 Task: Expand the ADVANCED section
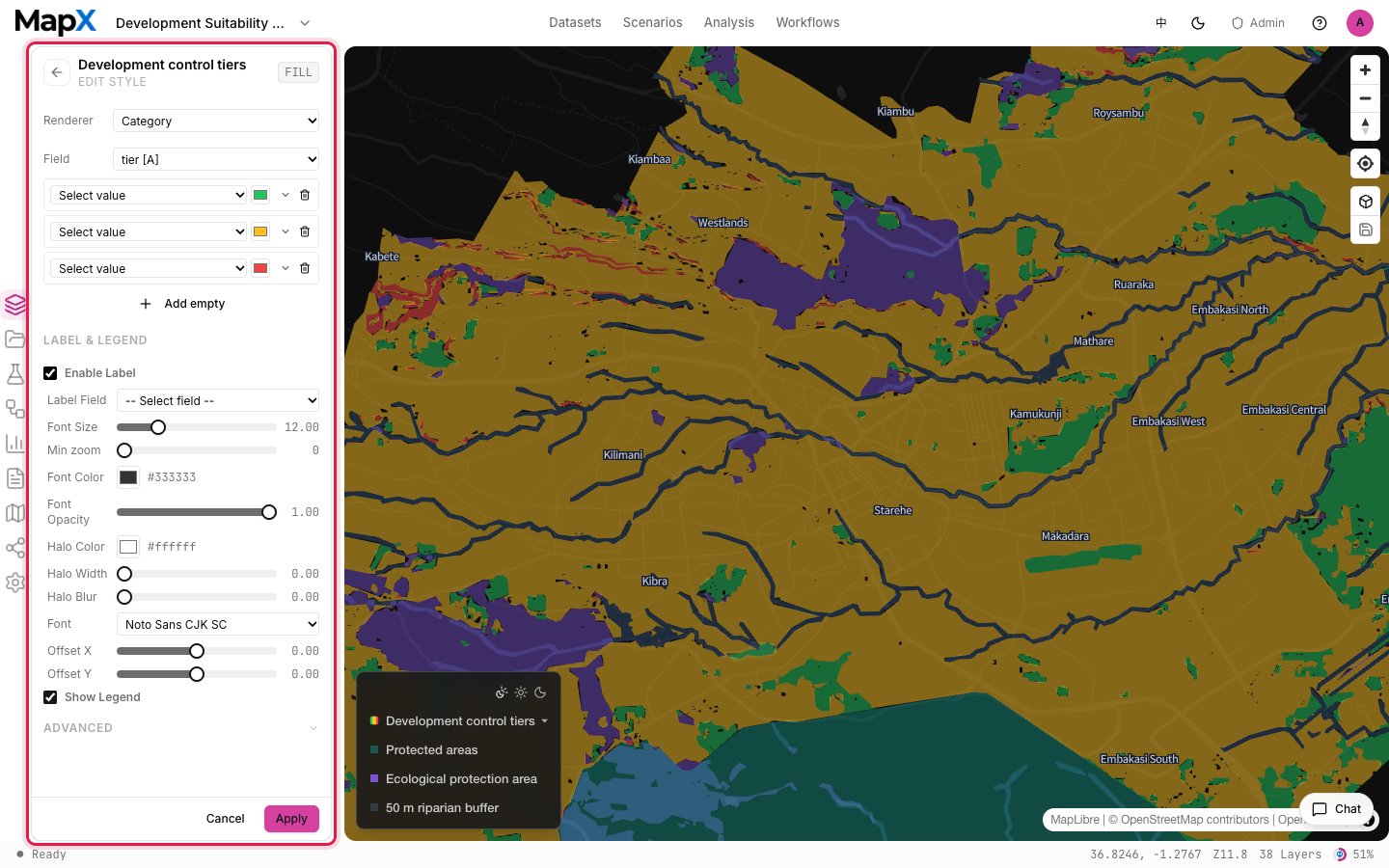tap(181, 728)
